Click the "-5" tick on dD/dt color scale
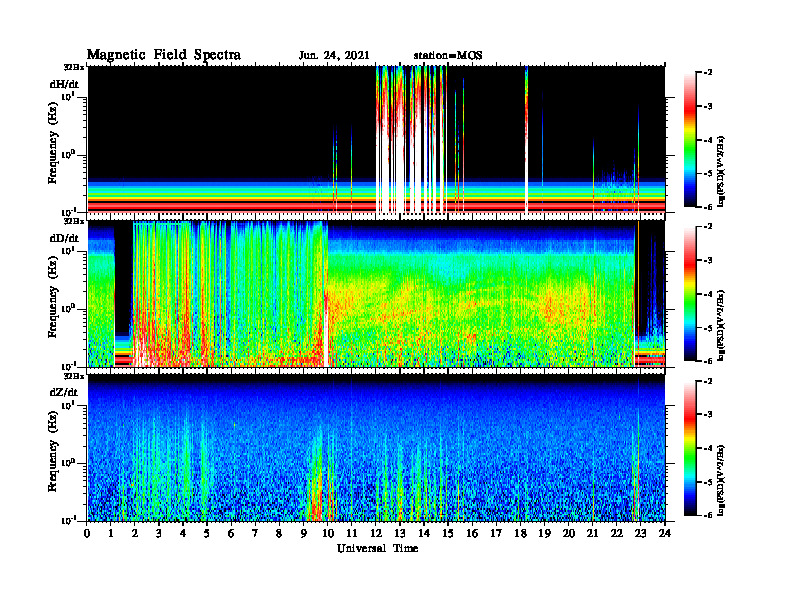This screenshot has height=612, width=792. (708, 328)
